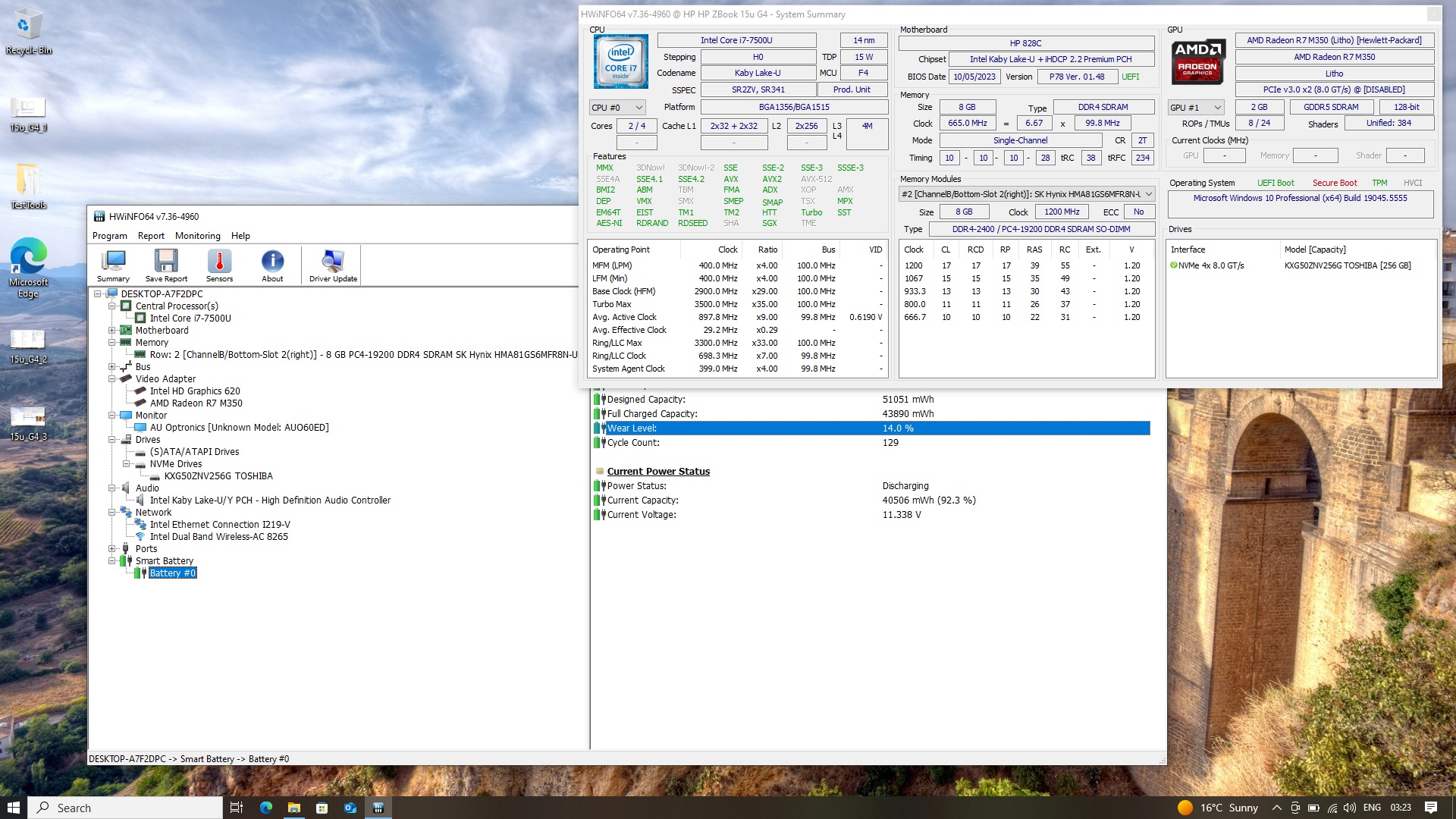Open Outlook from the taskbar
1456x819 pixels.
pyautogui.click(x=350, y=808)
